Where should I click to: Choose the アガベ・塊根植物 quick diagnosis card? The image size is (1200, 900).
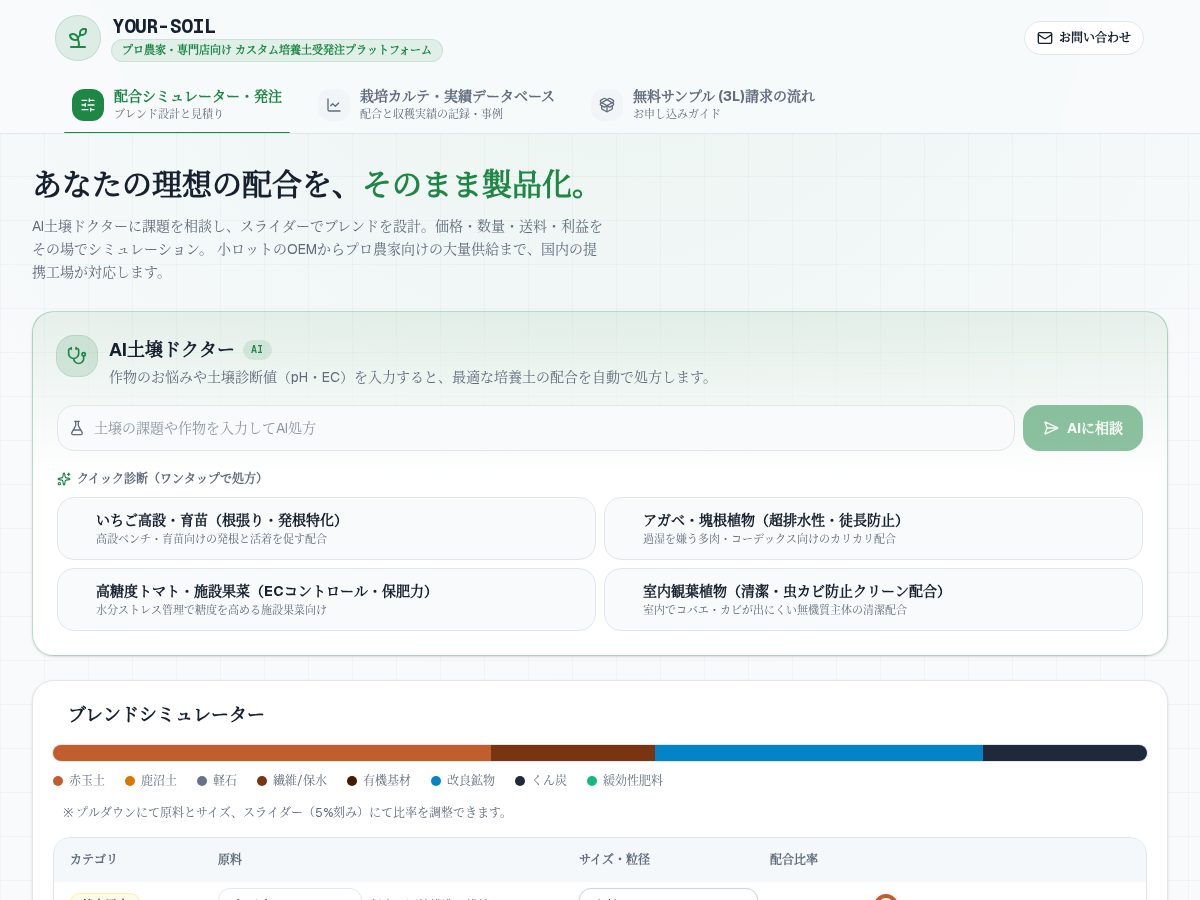tap(873, 528)
